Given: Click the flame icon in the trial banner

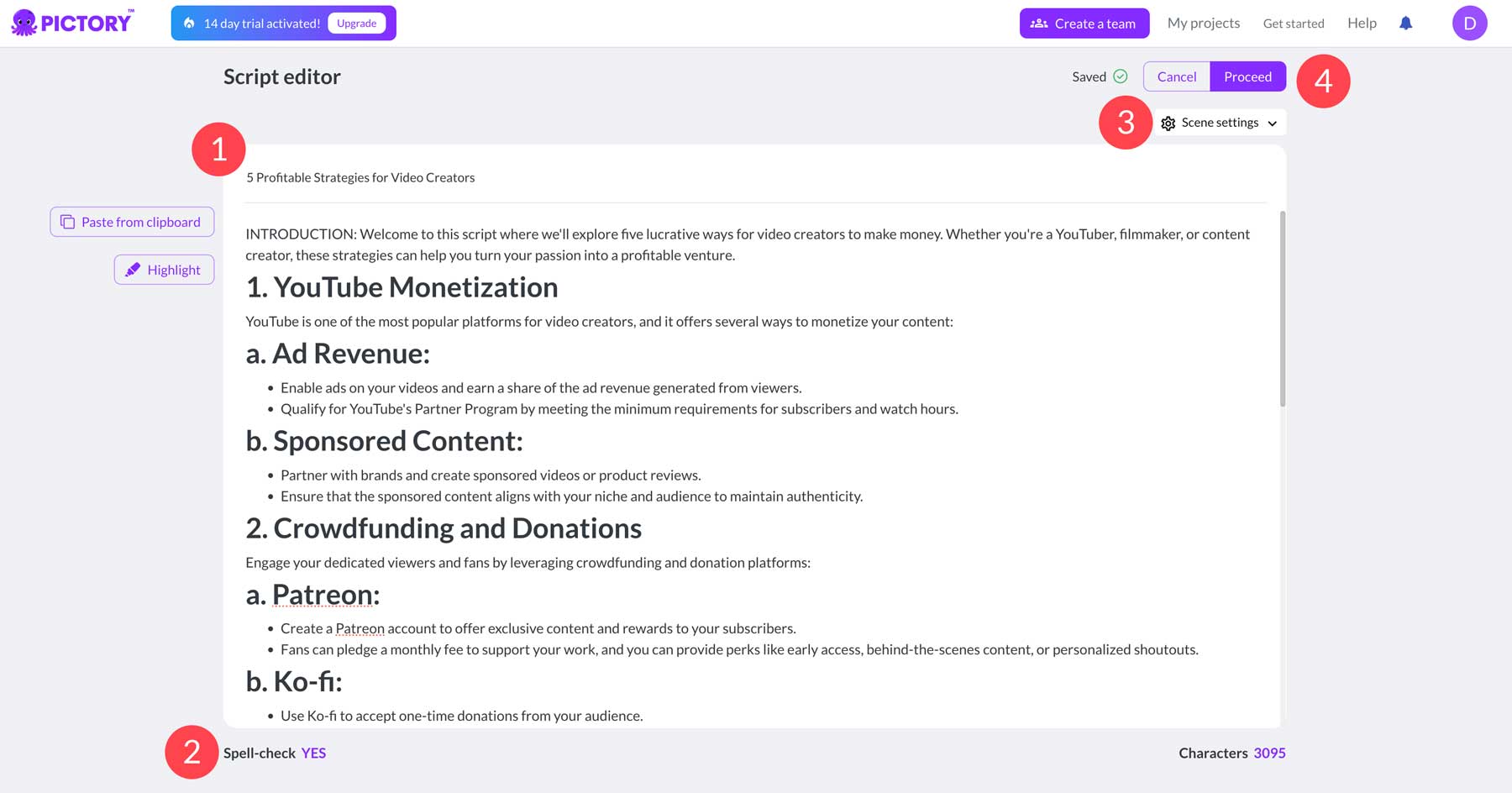Looking at the screenshot, I should point(188,23).
